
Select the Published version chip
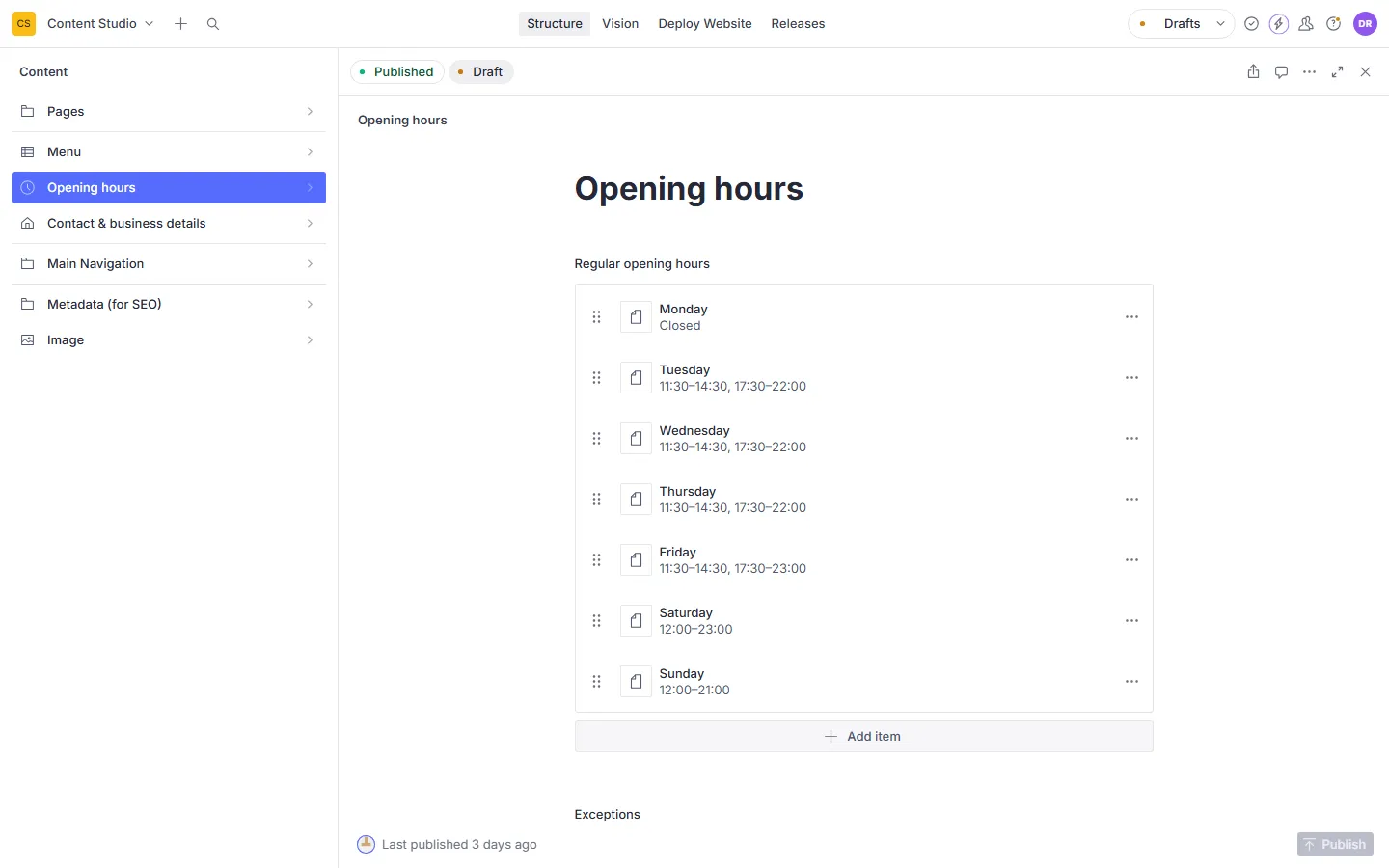pyautogui.click(x=397, y=72)
